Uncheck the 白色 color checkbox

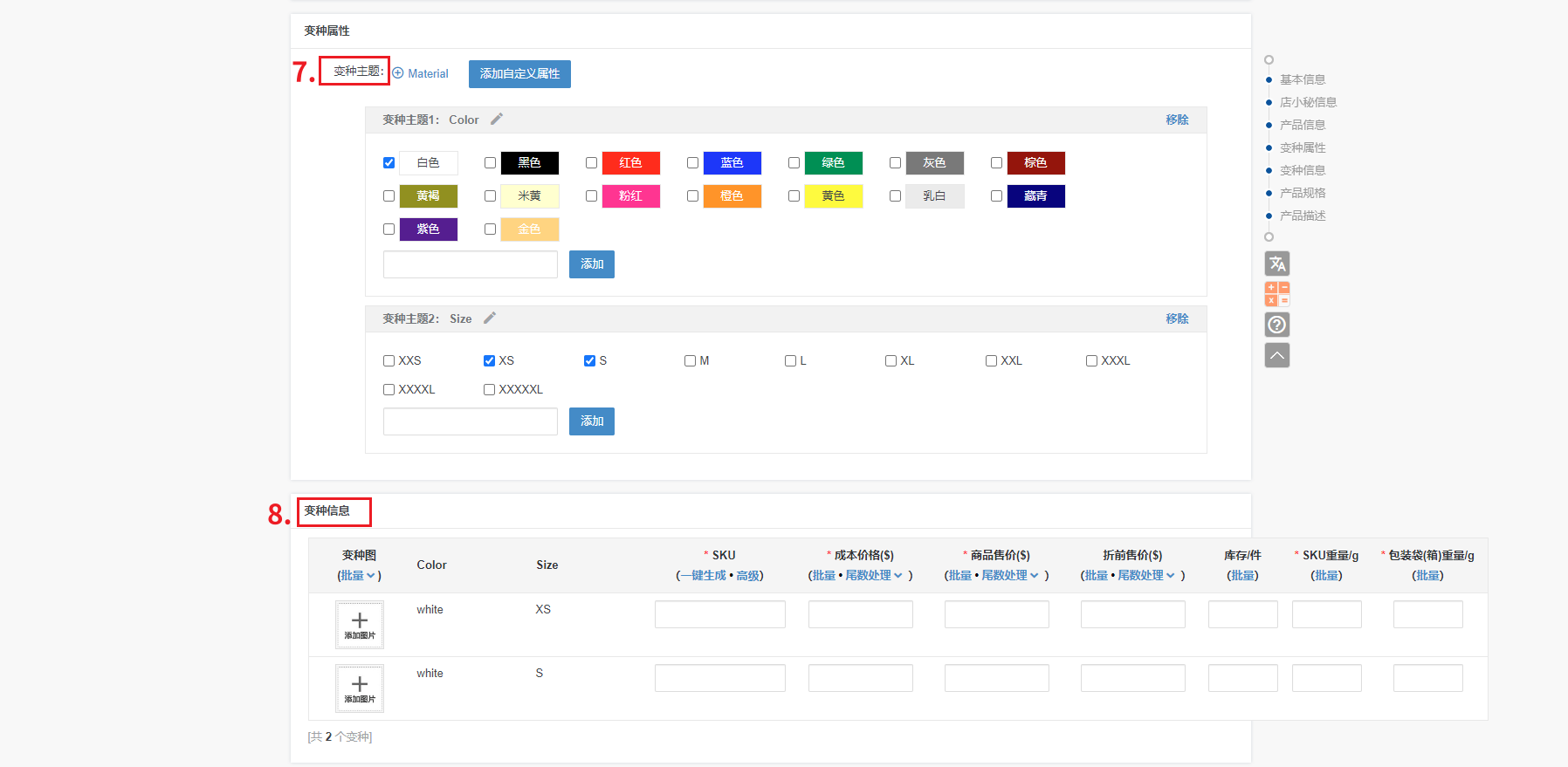pos(389,163)
